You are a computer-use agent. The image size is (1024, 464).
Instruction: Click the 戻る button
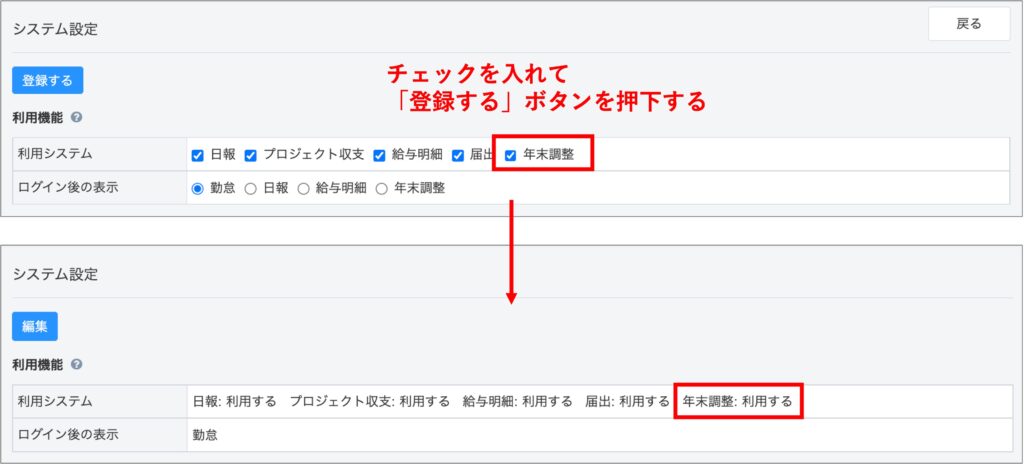coord(968,24)
